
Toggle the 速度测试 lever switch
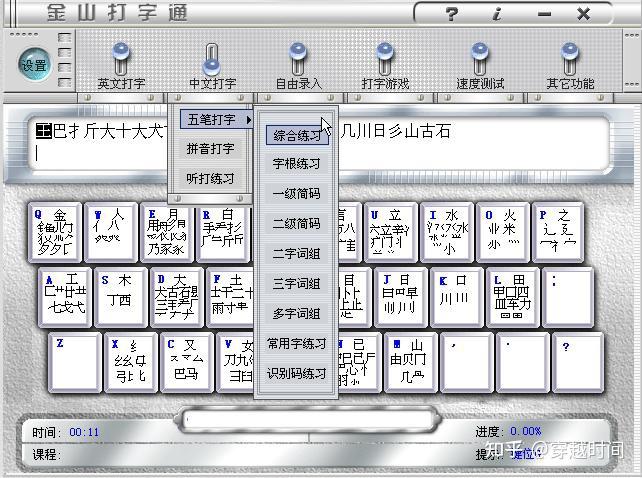[479, 59]
